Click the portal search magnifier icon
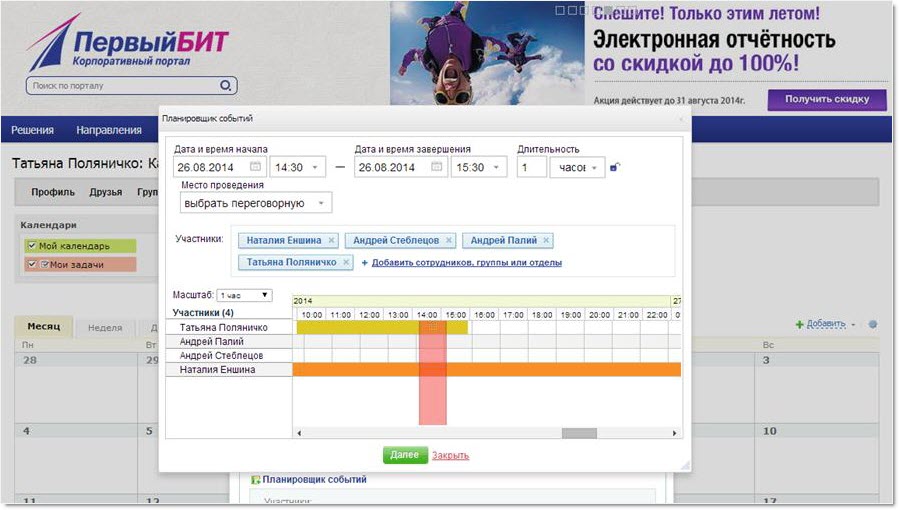 tap(226, 86)
